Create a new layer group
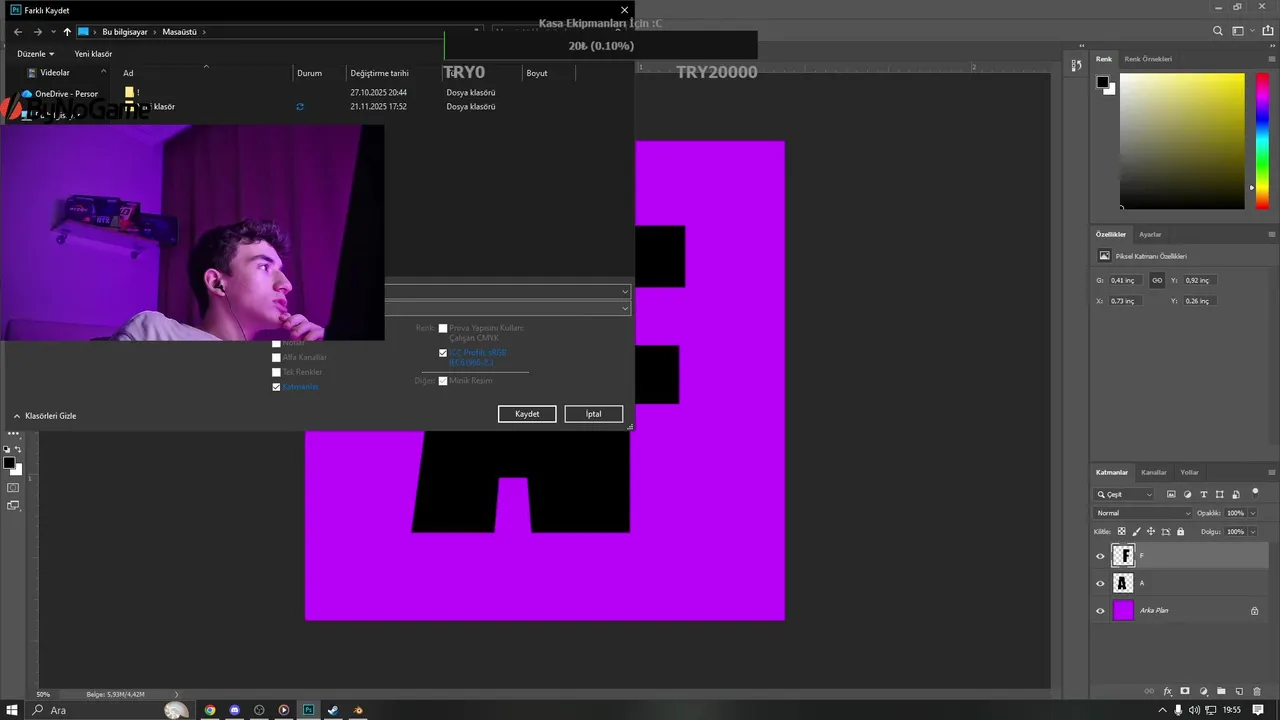1280x720 pixels. pos(1221,691)
